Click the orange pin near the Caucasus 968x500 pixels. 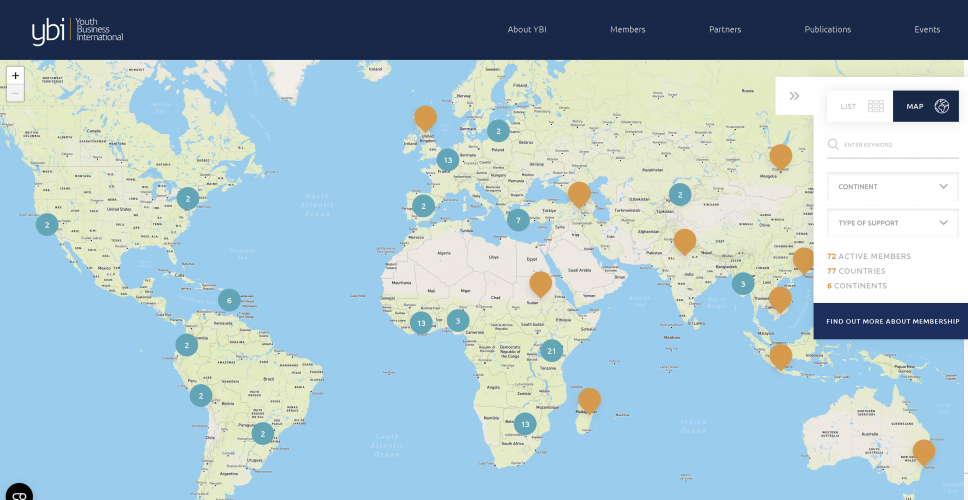[x=579, y=193]
